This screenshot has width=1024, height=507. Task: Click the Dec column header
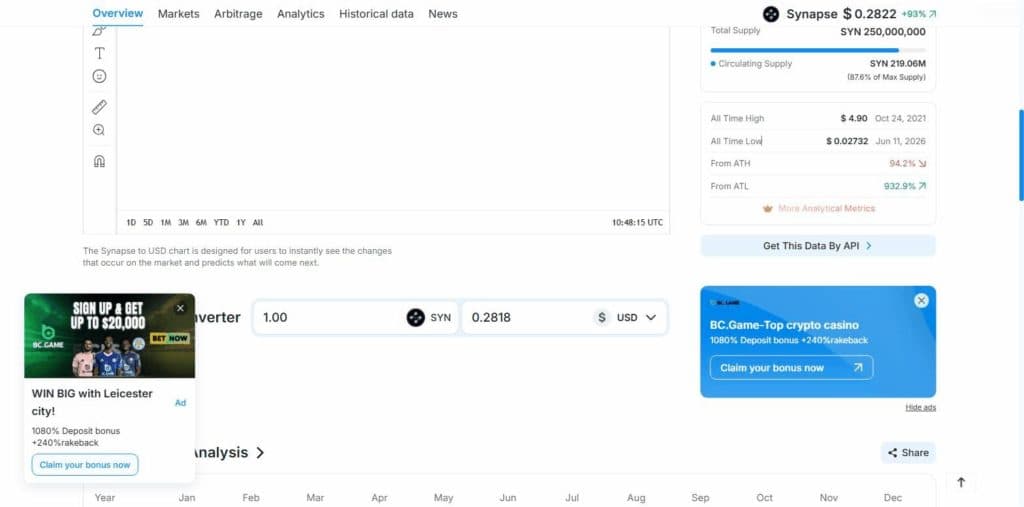pos(893,498)
